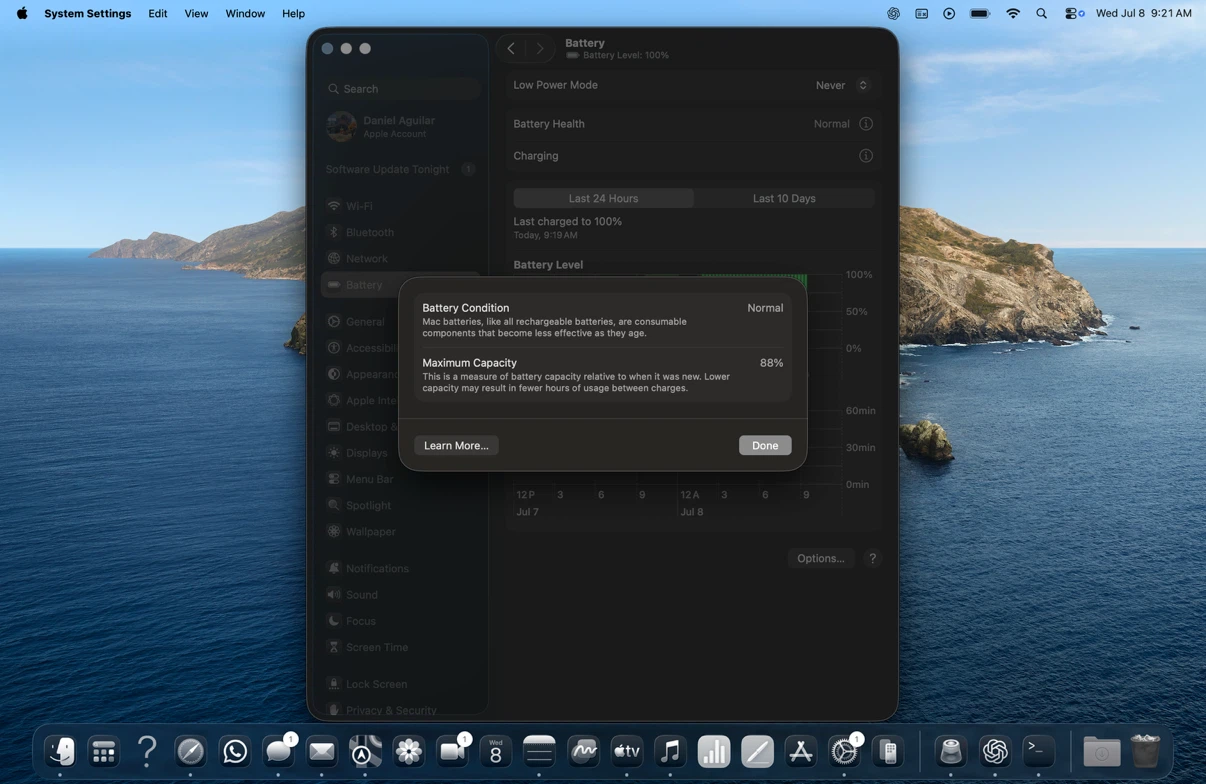Open the Window menu
Viewport: 1206px width, 784px height.
click(x=245, y=14)
